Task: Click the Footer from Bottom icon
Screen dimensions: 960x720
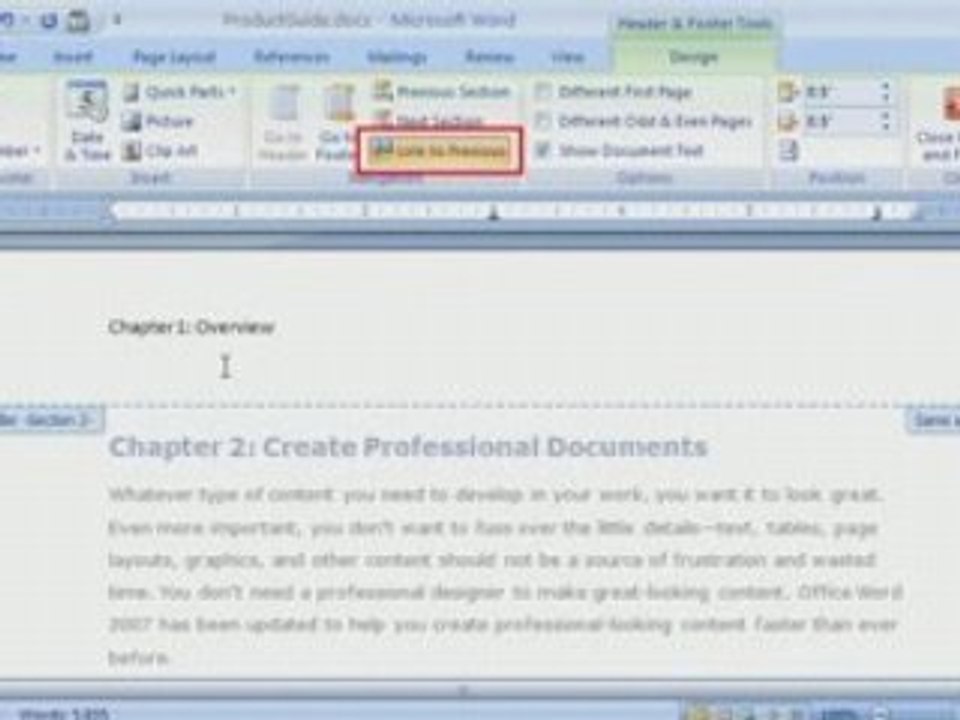Action: pos(789,122)
